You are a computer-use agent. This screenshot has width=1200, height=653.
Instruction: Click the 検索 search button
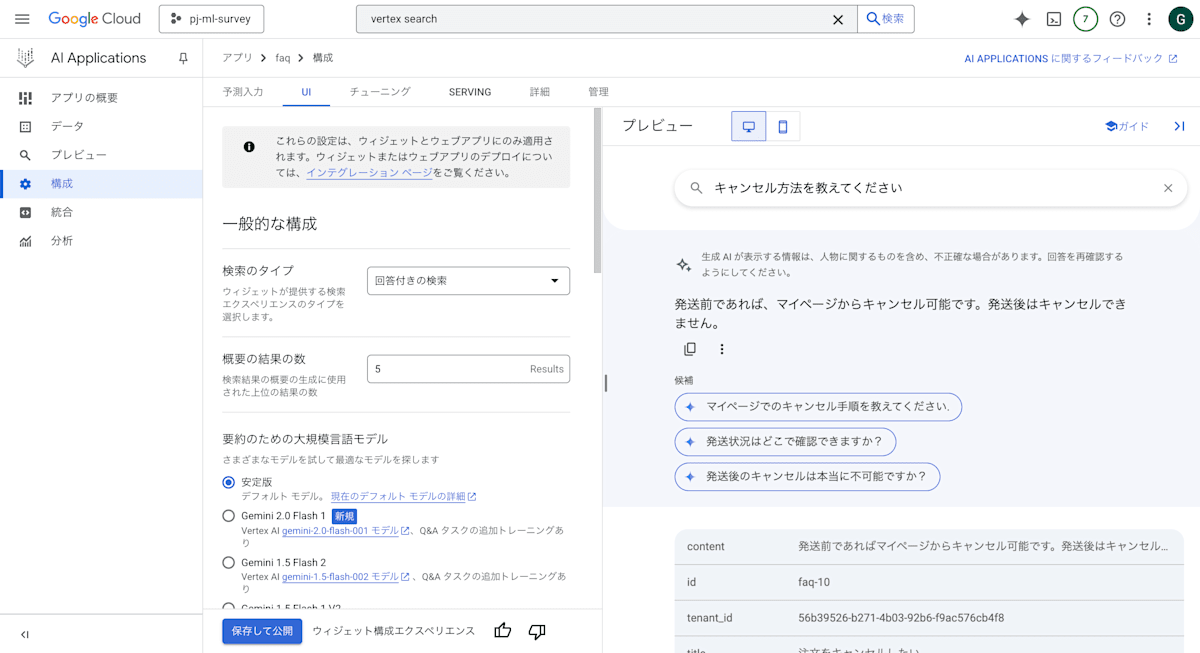[886, 19]
